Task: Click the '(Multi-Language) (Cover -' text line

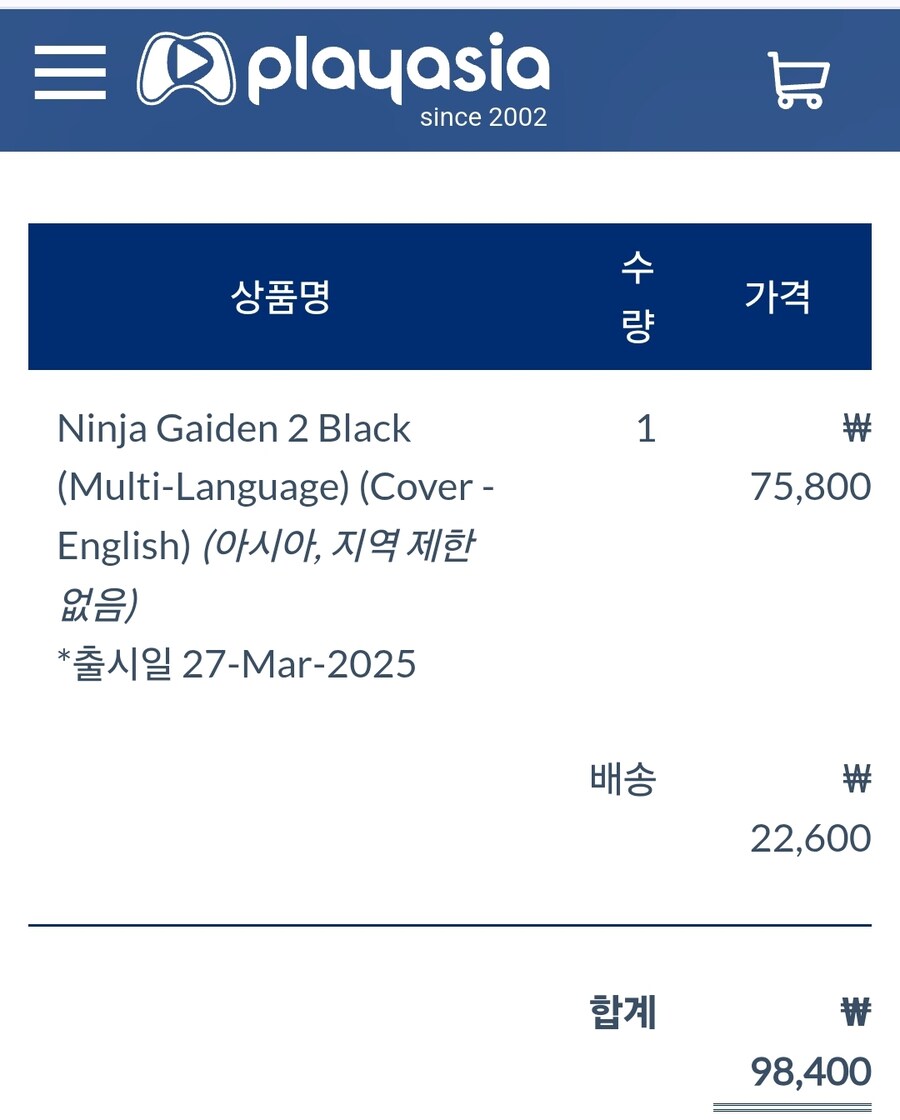Action: pos(276,487)
